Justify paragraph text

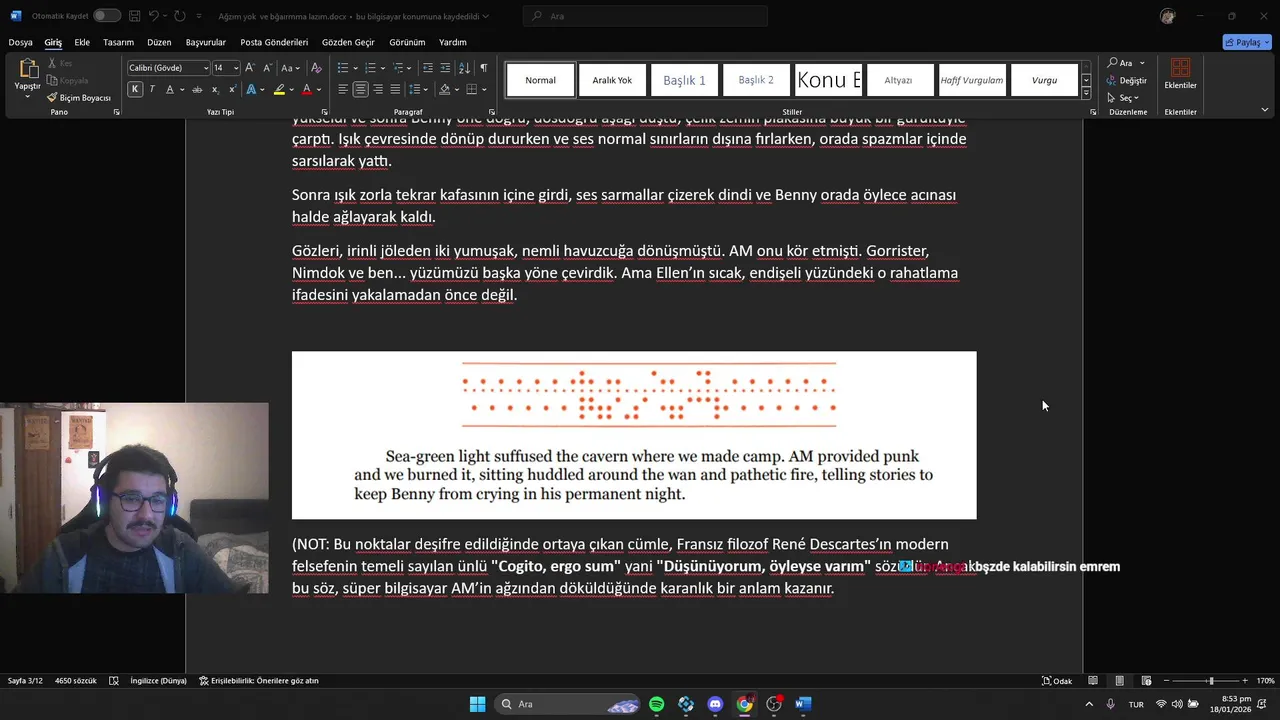click(396, 89)
